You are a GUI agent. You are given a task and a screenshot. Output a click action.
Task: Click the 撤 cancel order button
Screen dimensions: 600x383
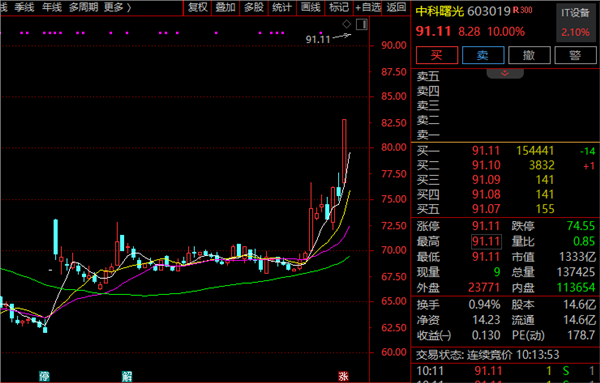[529, 55]
